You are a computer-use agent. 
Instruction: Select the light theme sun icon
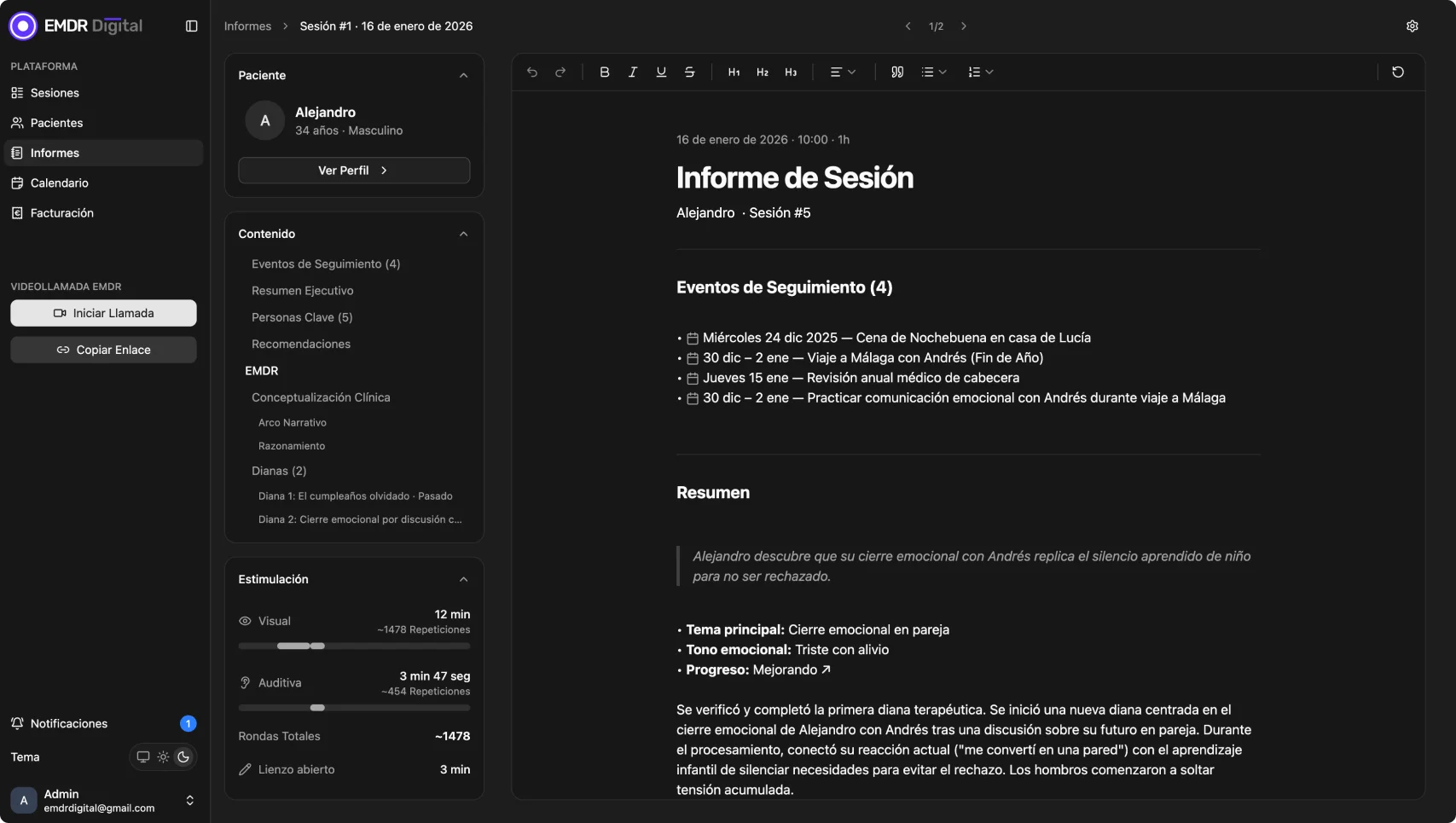pos(162,756)
